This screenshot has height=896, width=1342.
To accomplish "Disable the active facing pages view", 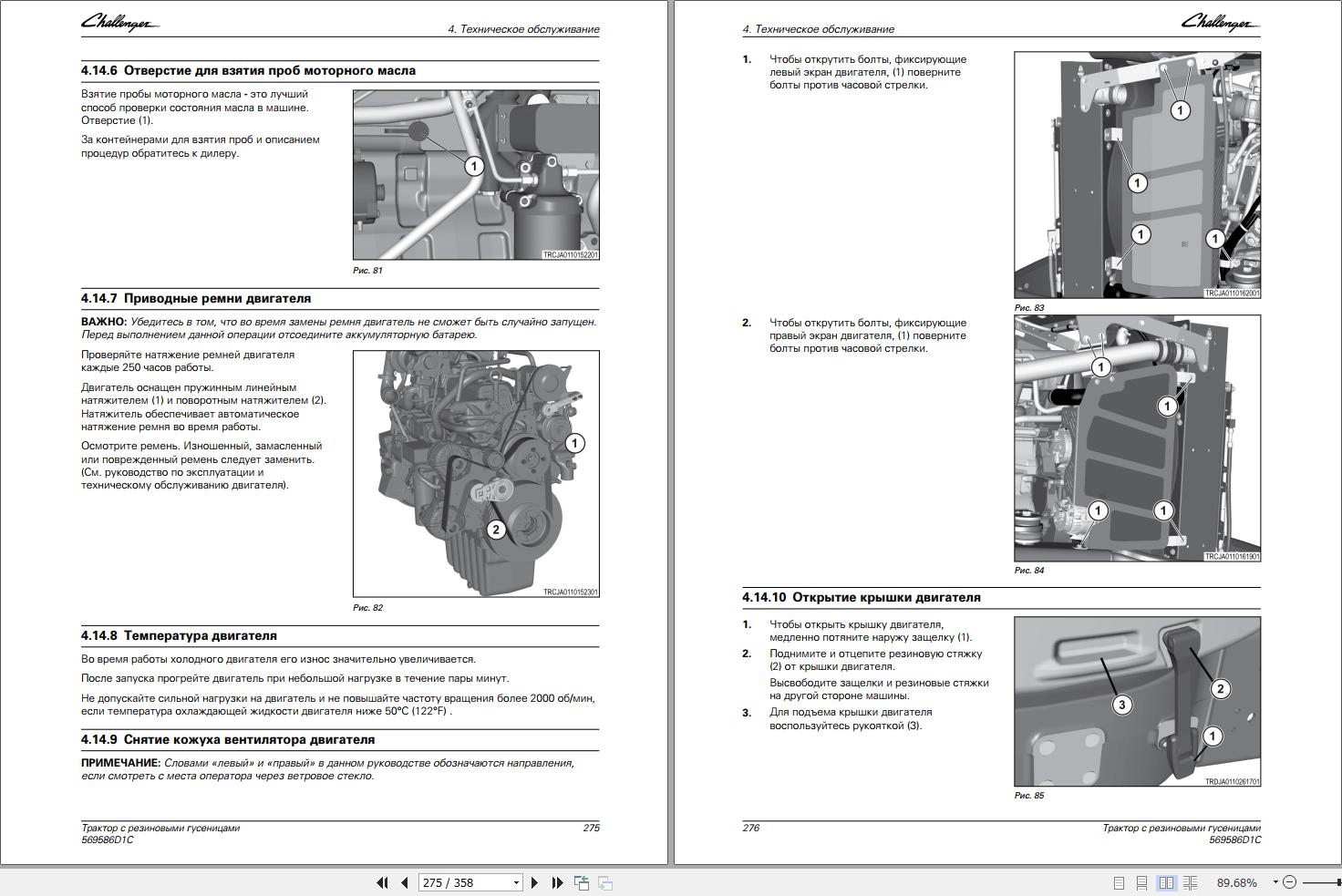I will 1168,882.
